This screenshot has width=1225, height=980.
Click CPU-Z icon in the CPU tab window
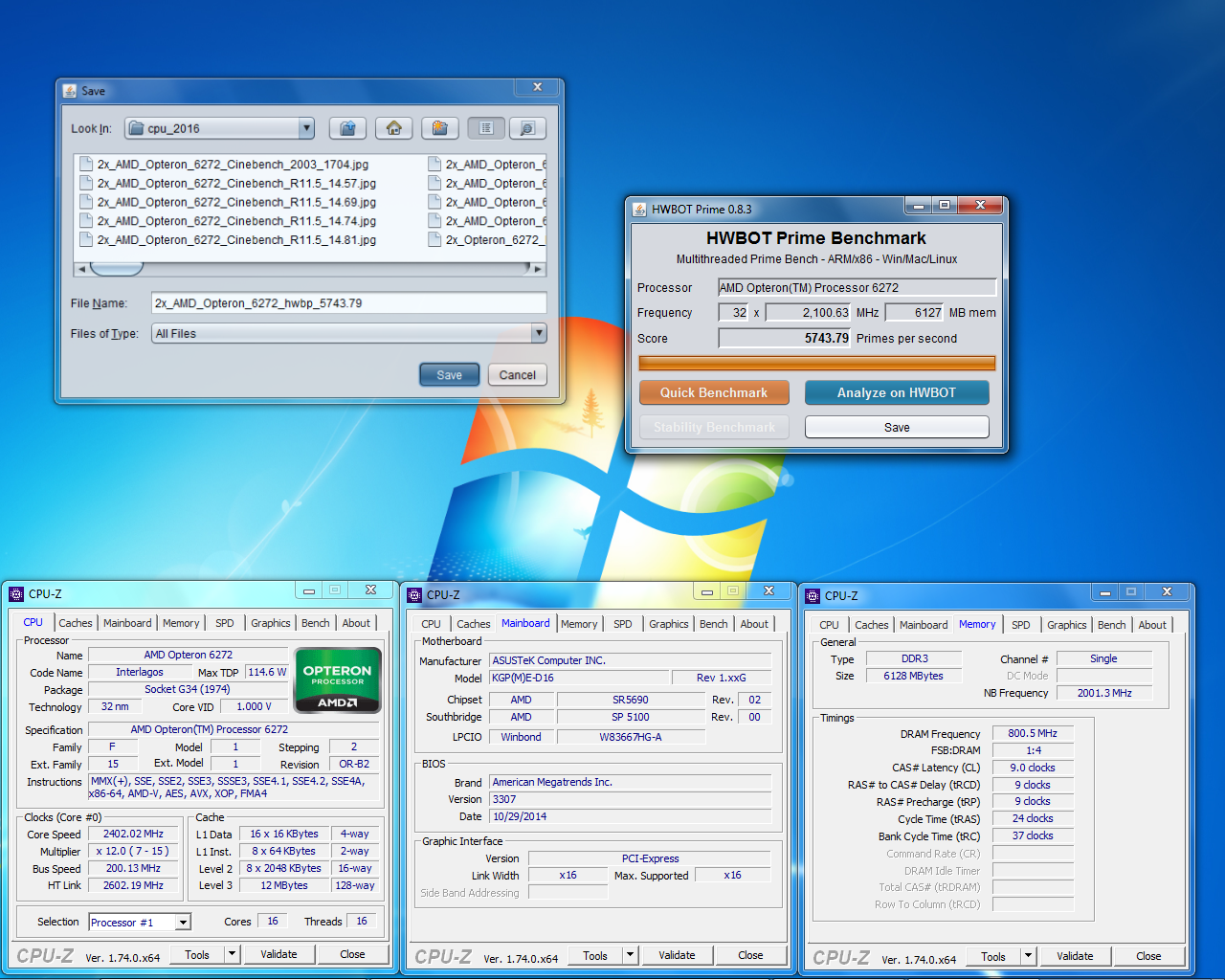[x=16, y=594]
